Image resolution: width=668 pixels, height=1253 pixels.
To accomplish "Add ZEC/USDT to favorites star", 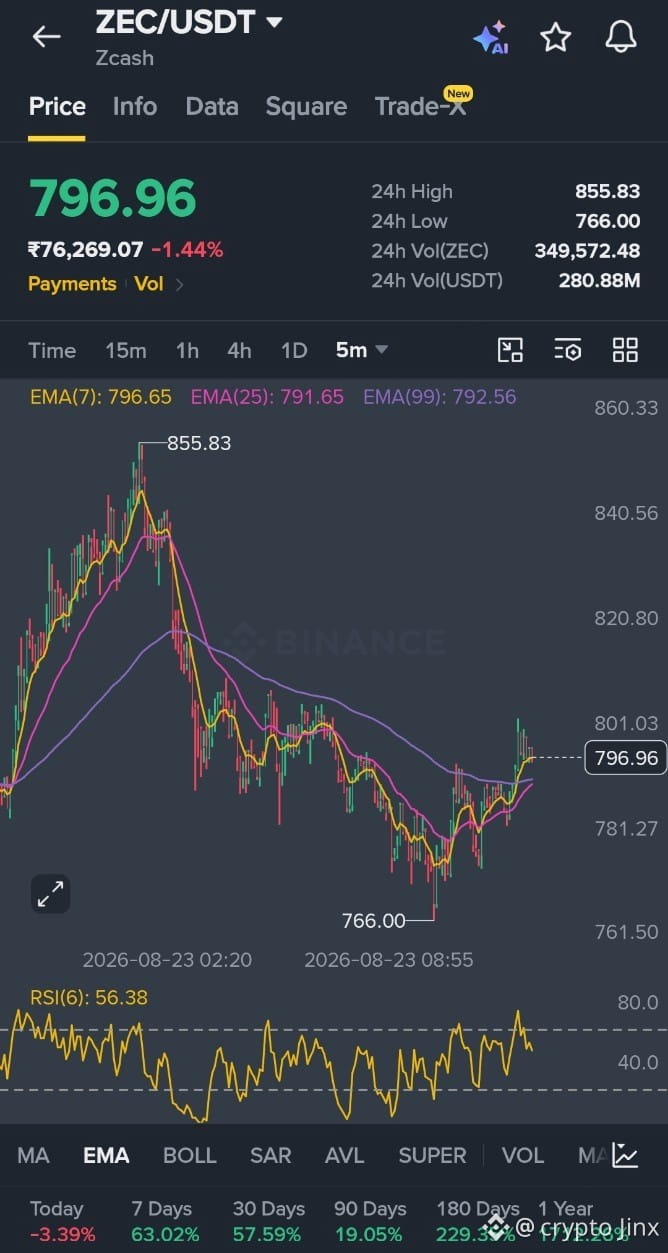I will click(555, 37).
